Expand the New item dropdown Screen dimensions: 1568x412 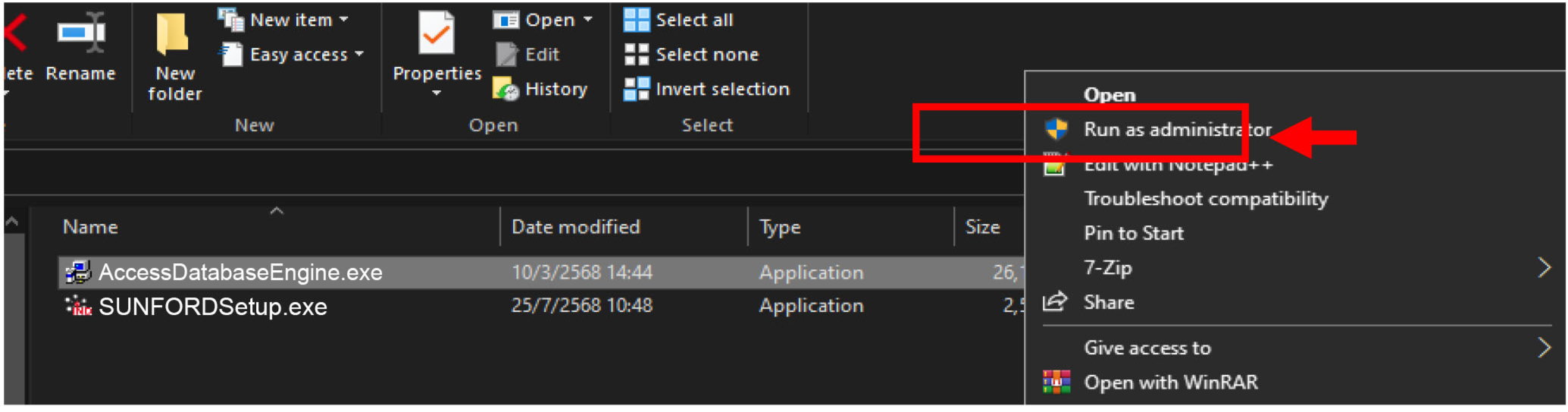[344, 20]
